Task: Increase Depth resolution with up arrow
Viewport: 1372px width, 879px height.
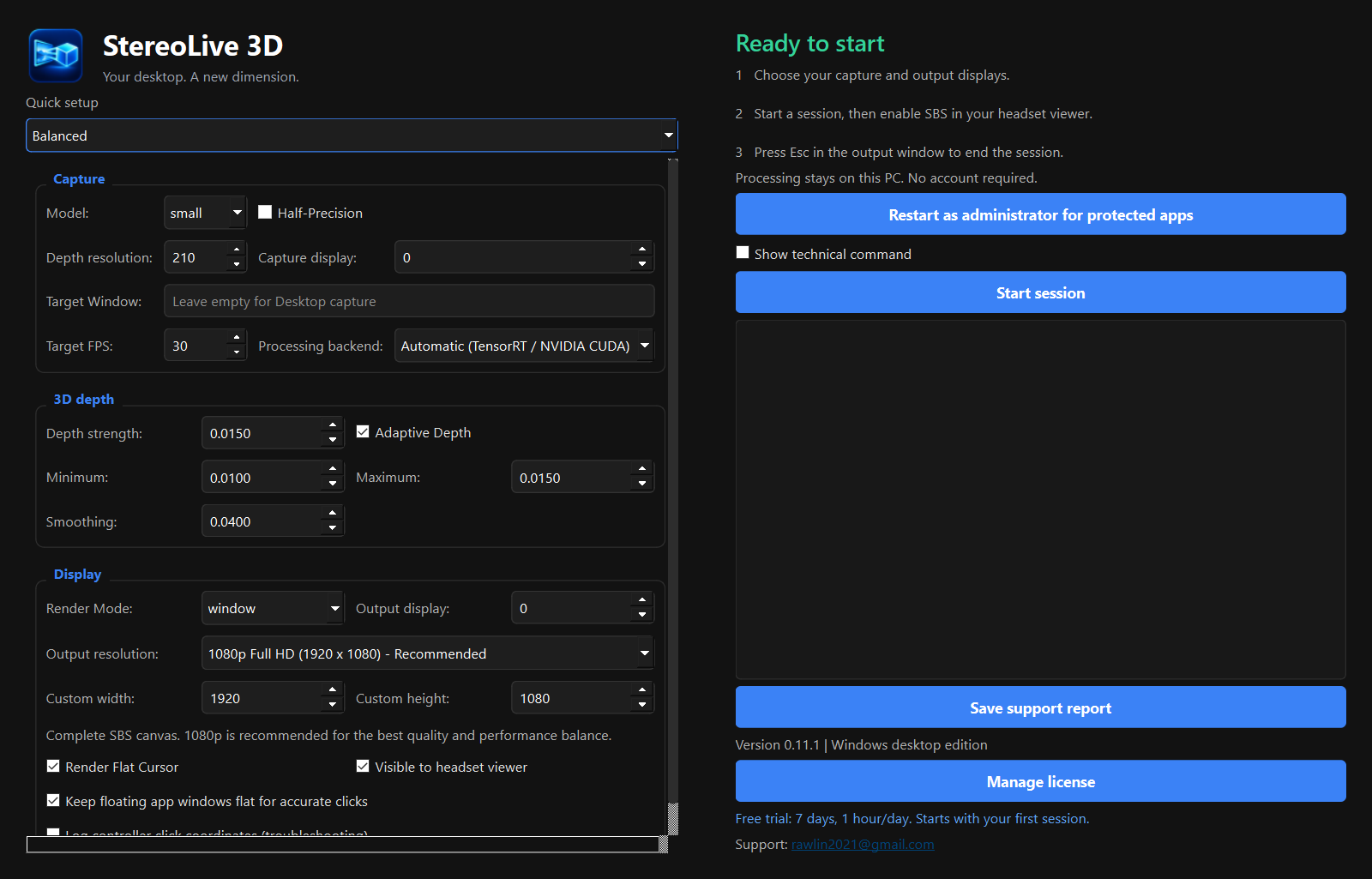Action: [x=237, y=250]
